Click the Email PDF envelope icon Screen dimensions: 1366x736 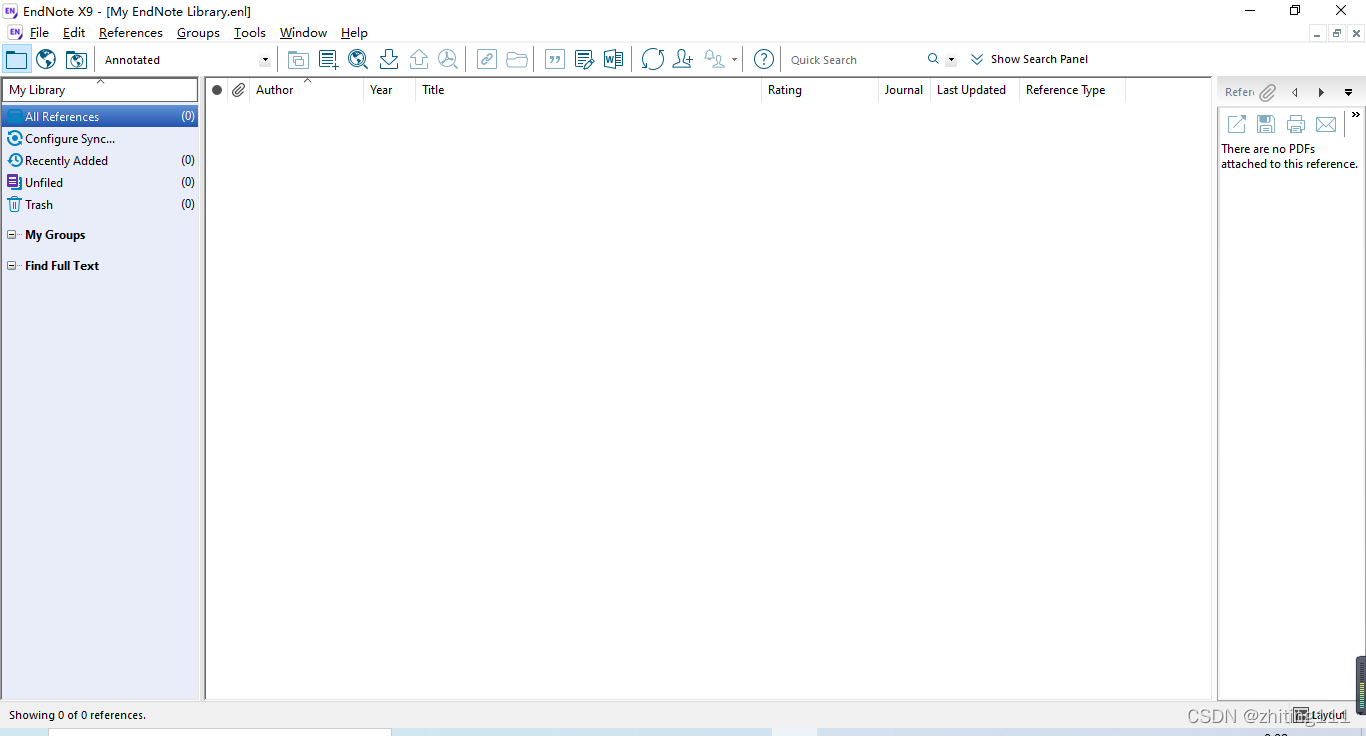1326,124
